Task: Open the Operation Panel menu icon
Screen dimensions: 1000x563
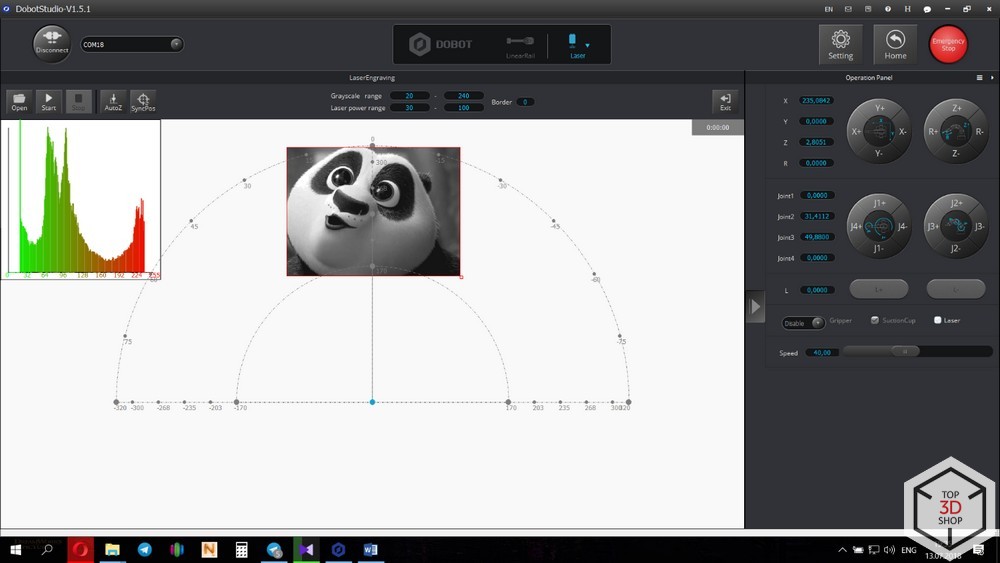Action: pos(980,78)
